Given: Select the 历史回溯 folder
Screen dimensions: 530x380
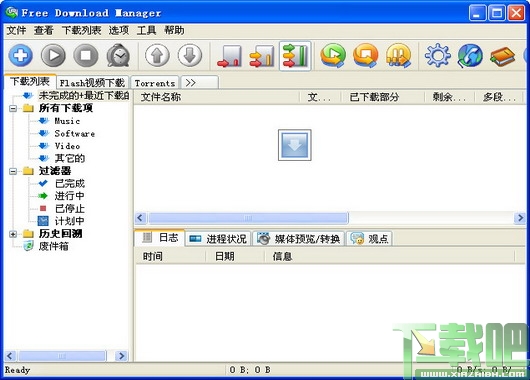Looking at the screenshot, I should (x=60, y=234).
